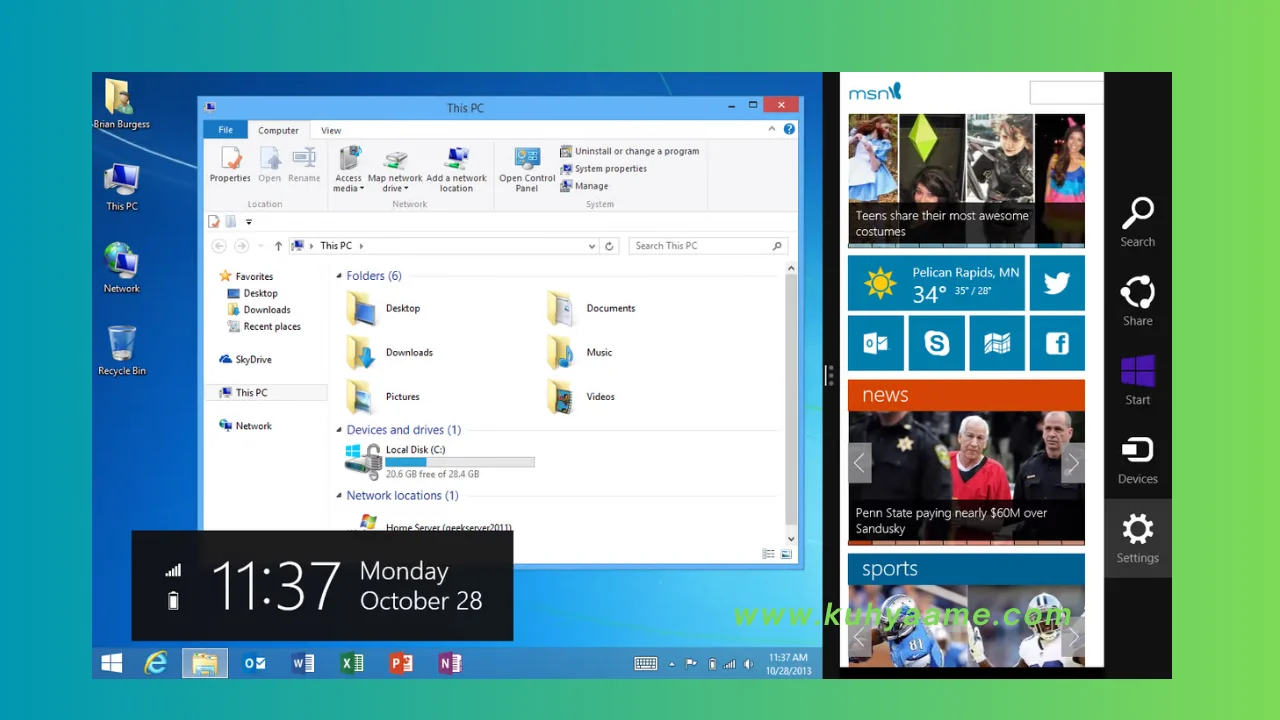This screenshot has height=720, width=1280.
Task: Click the Search This PC field
Action: pos(708,246)
